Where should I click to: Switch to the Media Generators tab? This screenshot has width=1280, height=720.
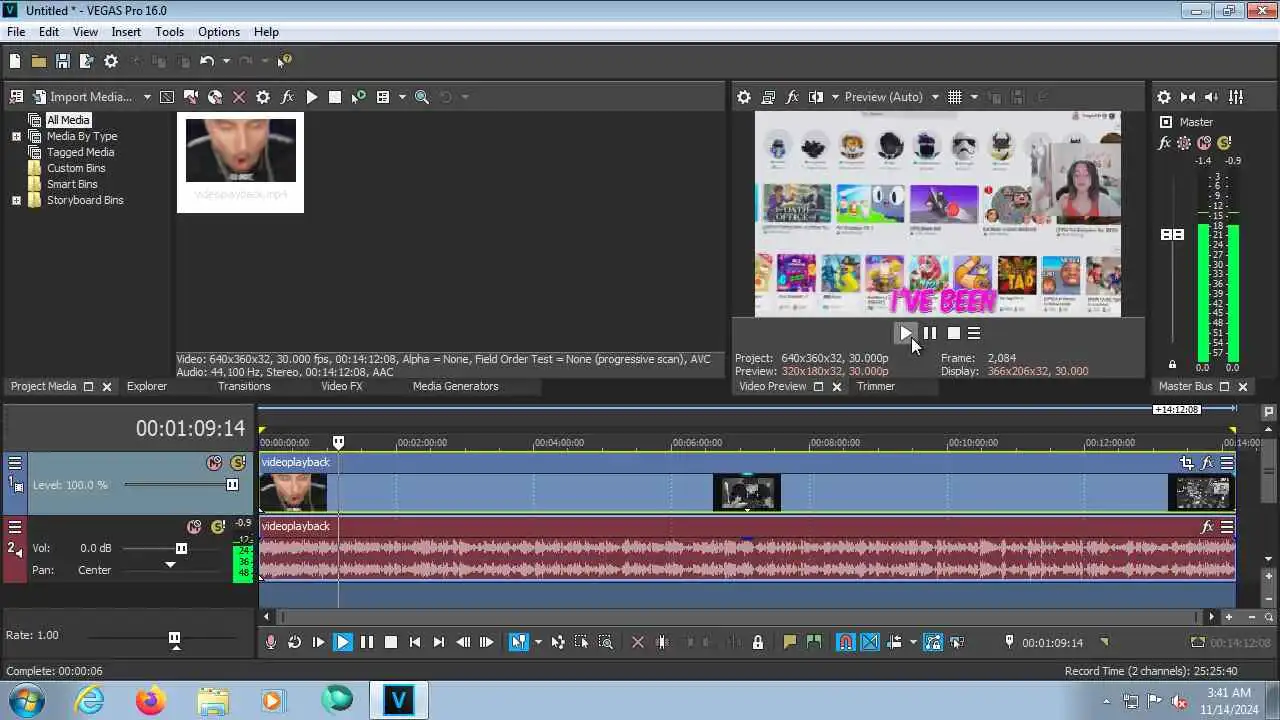pos(455,386)
